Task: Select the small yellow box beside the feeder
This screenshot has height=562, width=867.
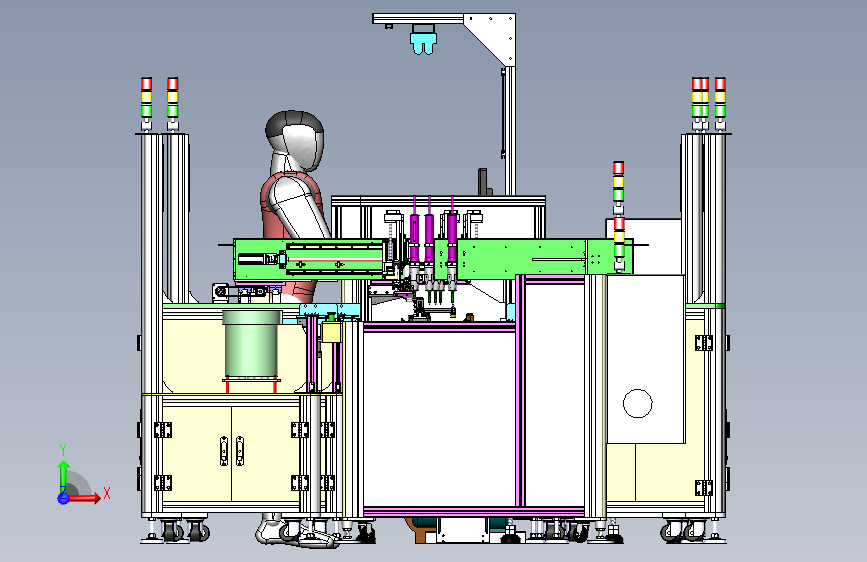Action: [x=331, y=332]
